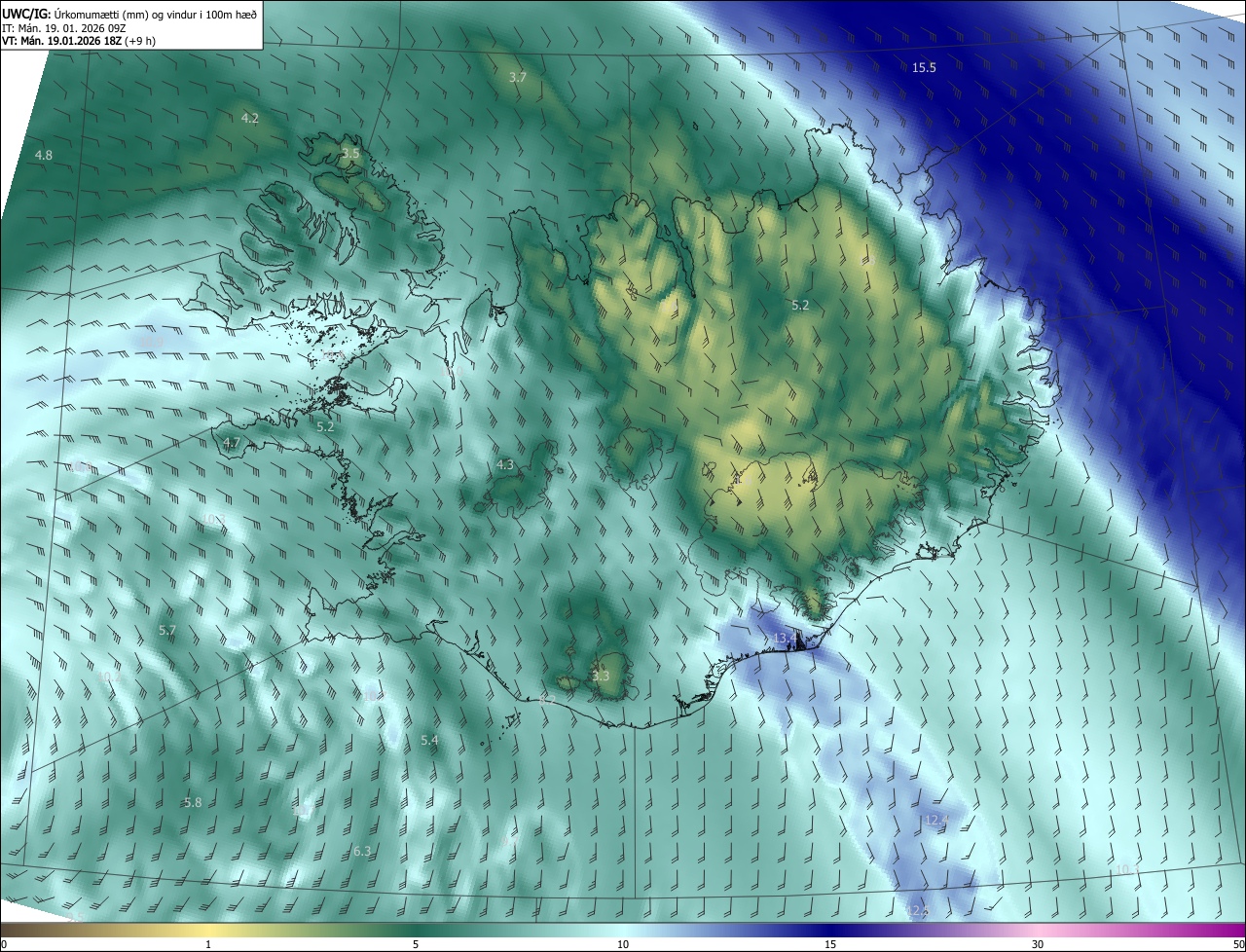Click the 3.3 value on the yellow glacier patch

tap(601, 676)
